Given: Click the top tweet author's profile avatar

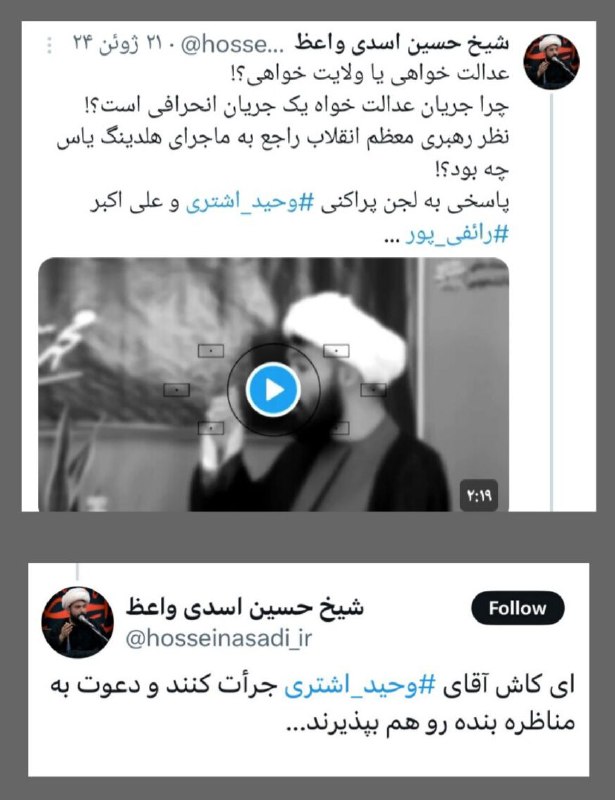Looking at the screenshot, I should [551, 61].
